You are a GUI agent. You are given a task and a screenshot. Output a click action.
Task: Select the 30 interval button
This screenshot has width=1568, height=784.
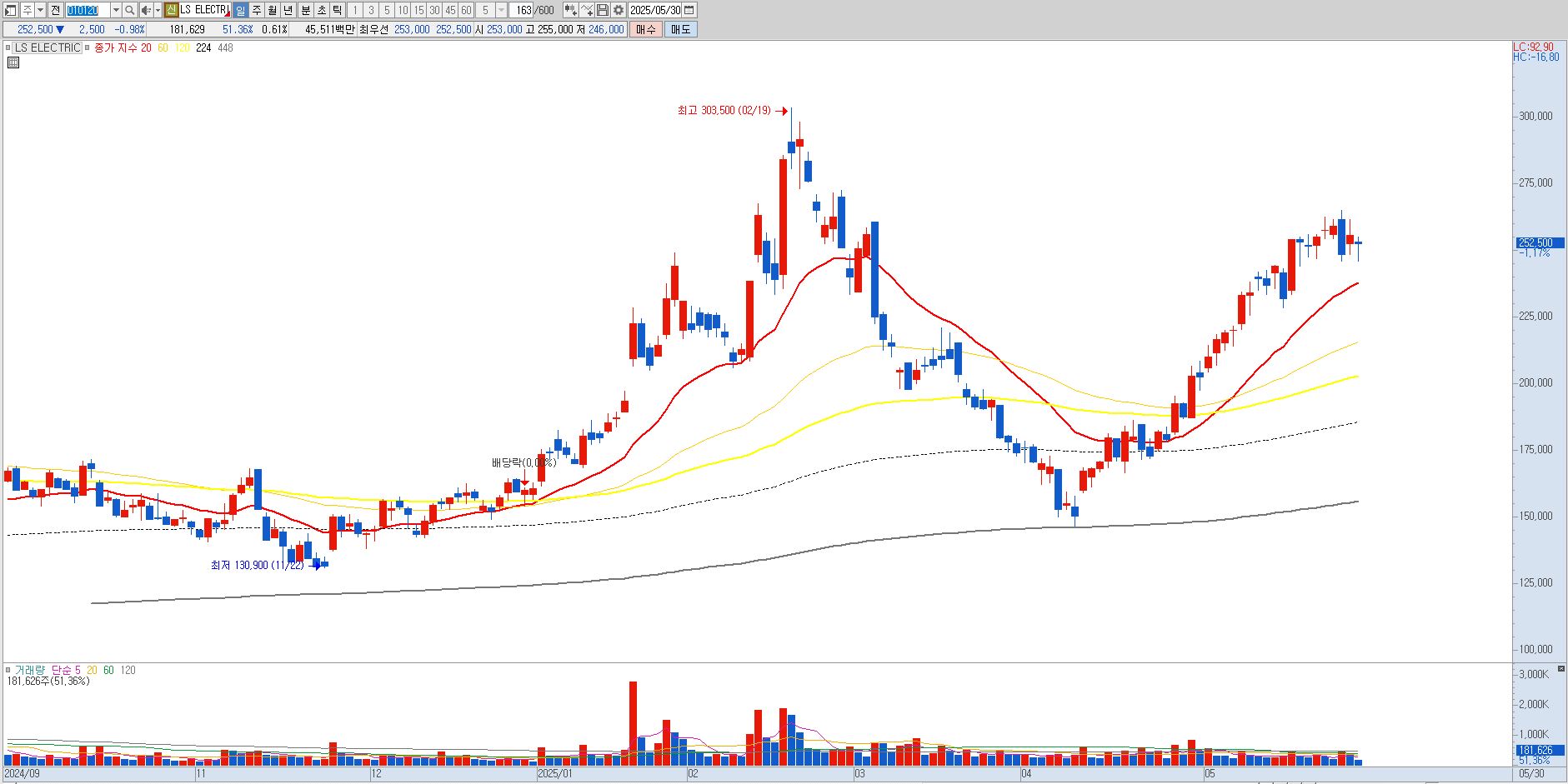[x=434, y=10]
